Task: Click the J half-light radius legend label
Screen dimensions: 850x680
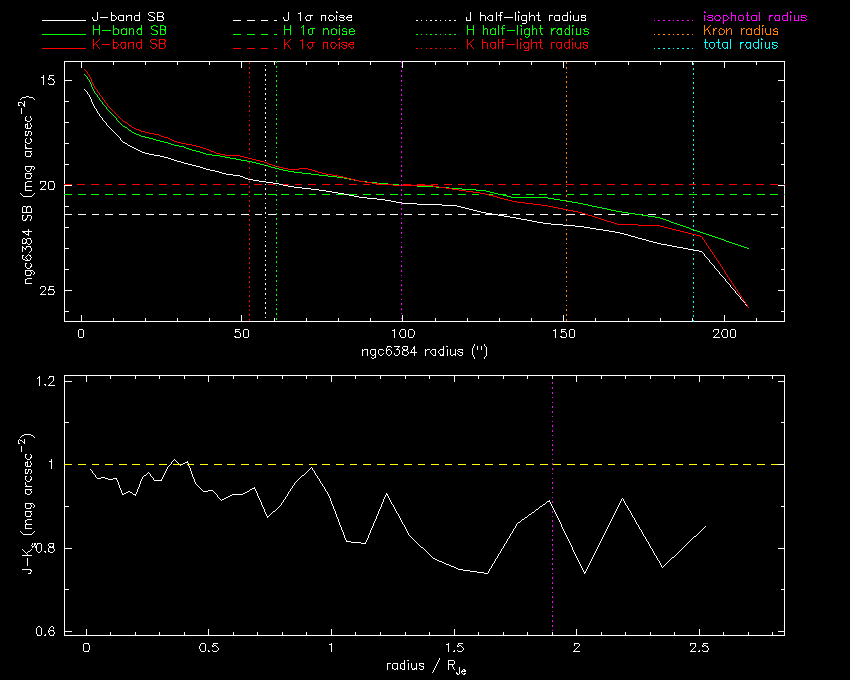Action: click(526, 18)
